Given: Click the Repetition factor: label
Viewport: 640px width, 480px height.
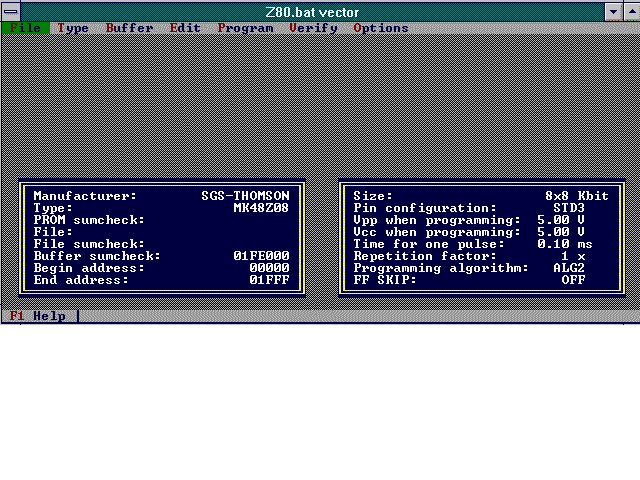Looking at the screenshot, I should [425, 256].
